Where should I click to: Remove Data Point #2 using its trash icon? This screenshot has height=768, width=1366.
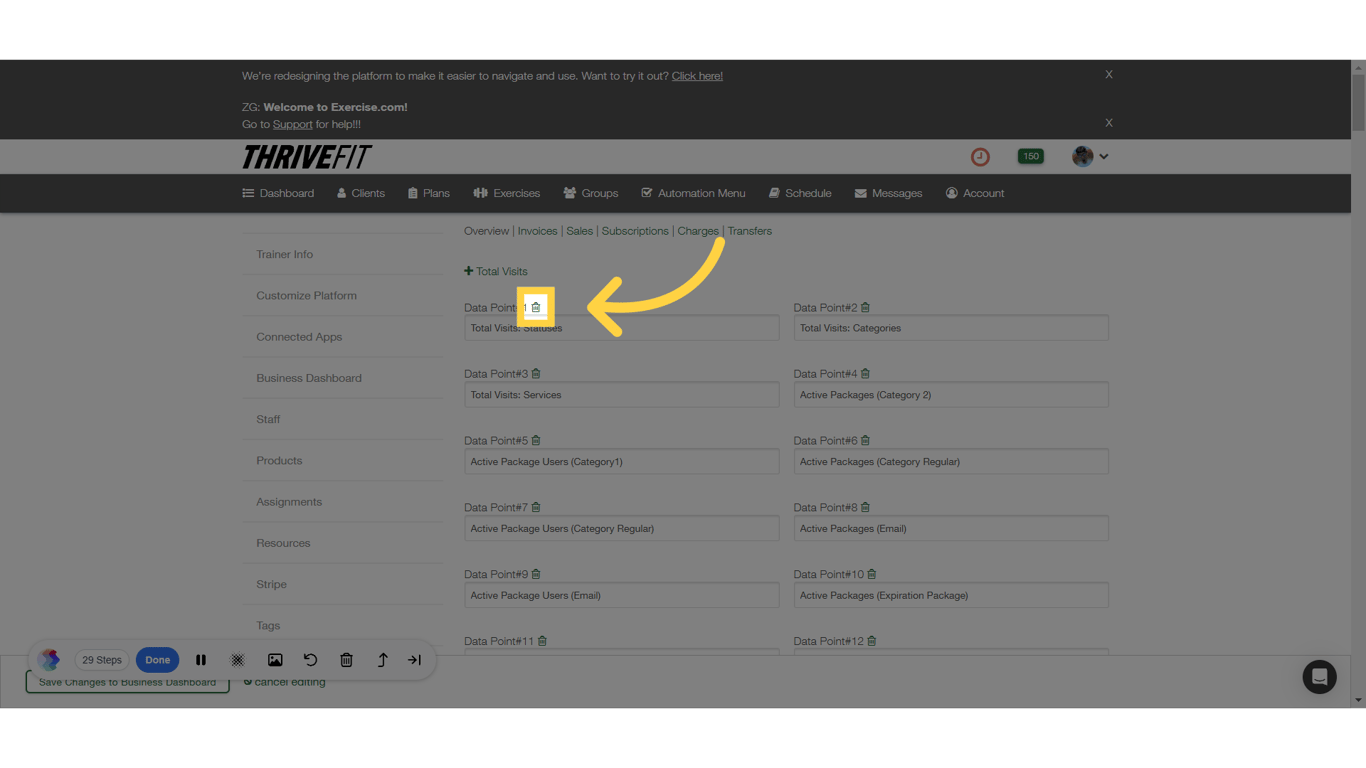pyautogui.click(x=865, y=307)
